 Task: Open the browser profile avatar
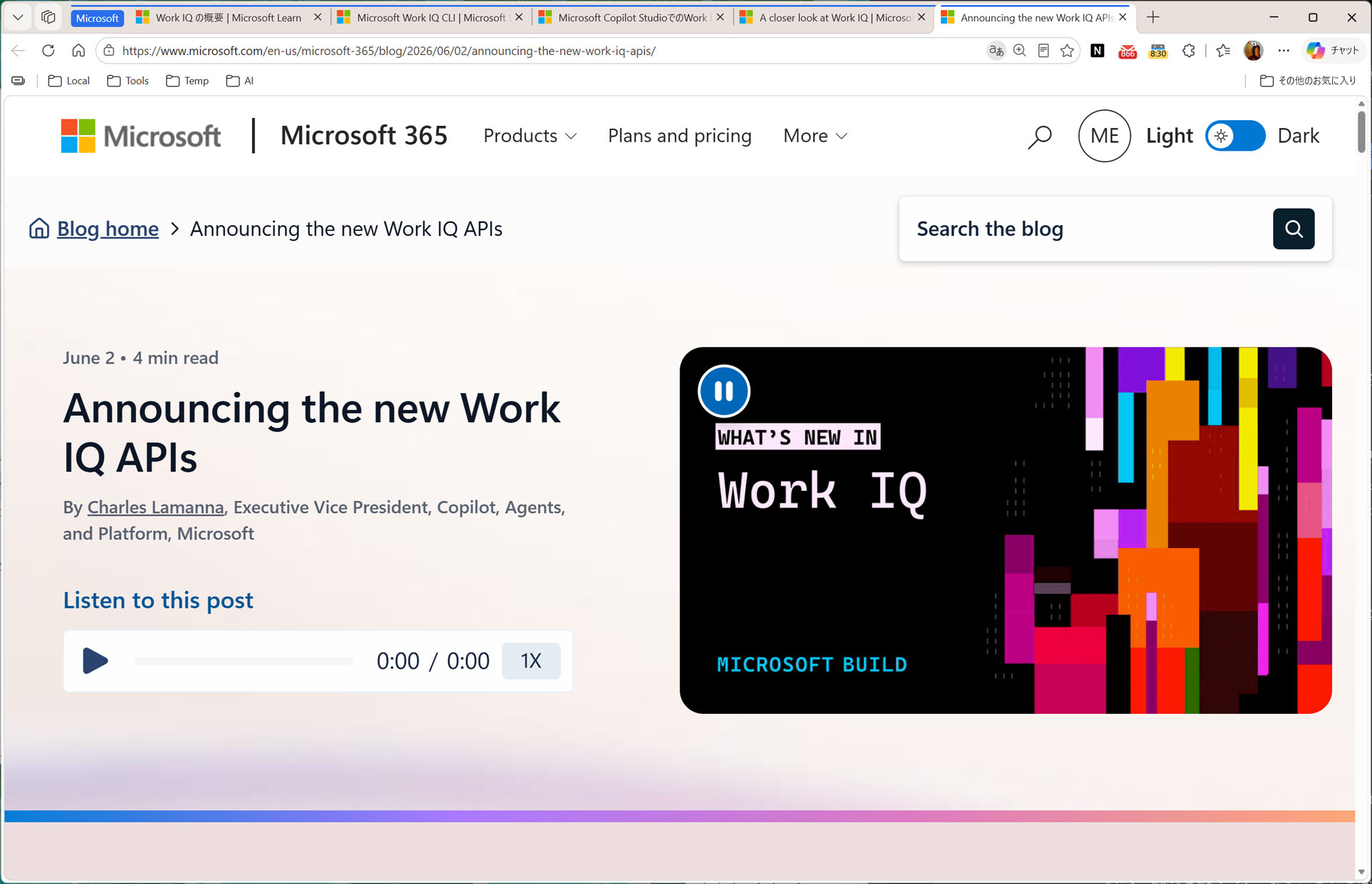[1253, 51]
